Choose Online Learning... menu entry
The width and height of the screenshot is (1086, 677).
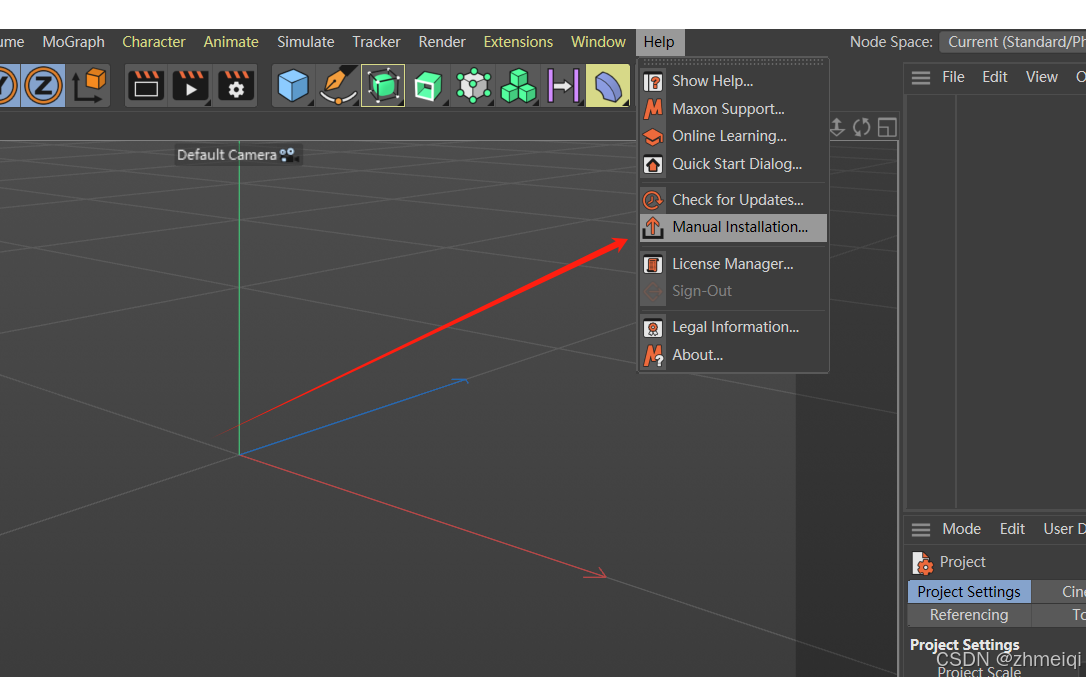click(x=733, y=136)
